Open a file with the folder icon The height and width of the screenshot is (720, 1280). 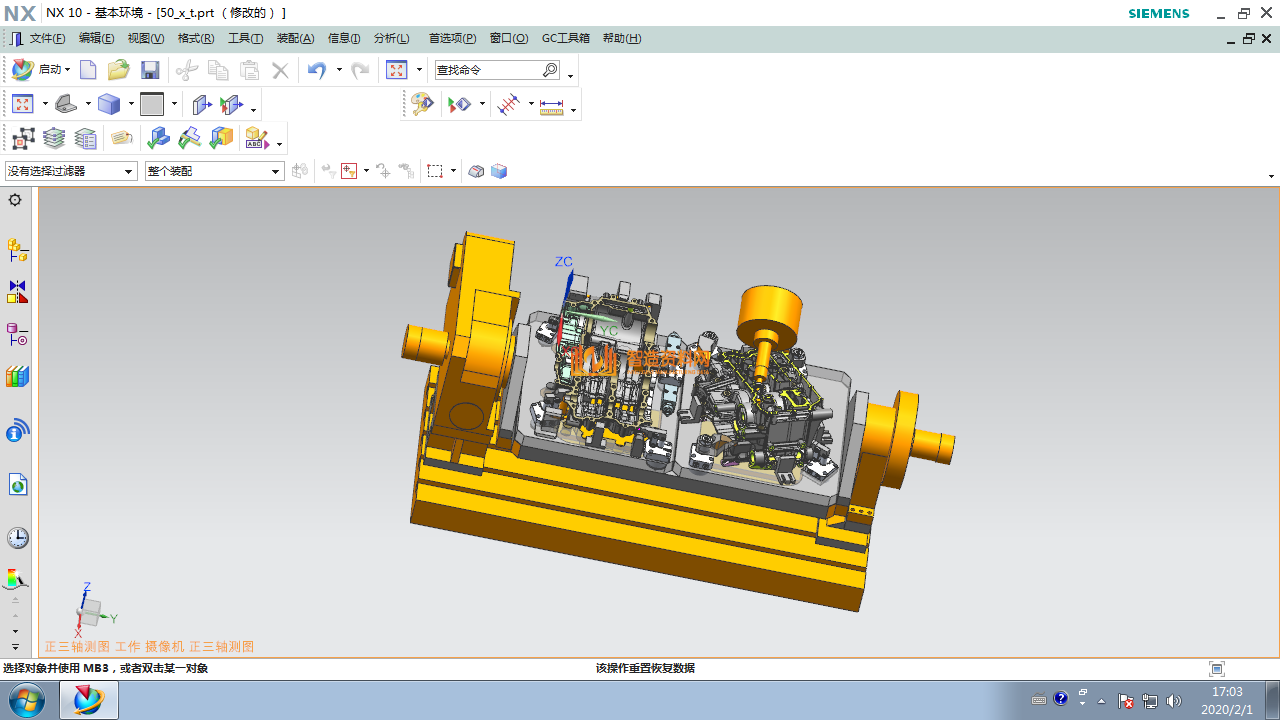(119, 70)
